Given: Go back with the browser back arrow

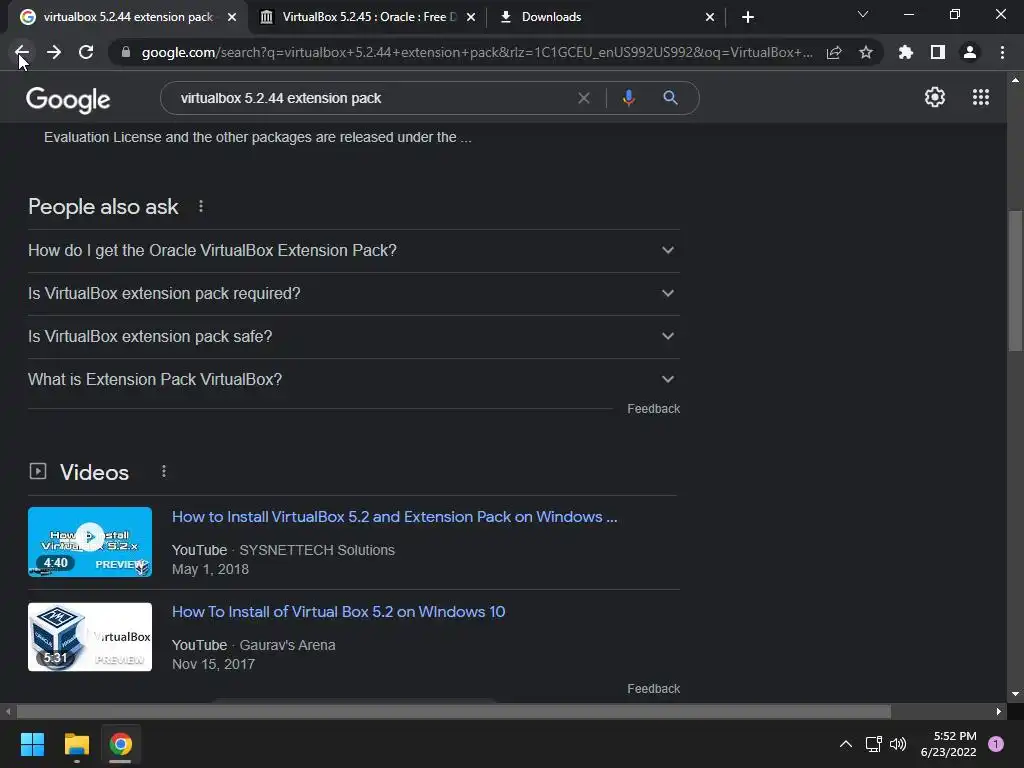Looking at the screenshot, I should click(x=22, y=52).
